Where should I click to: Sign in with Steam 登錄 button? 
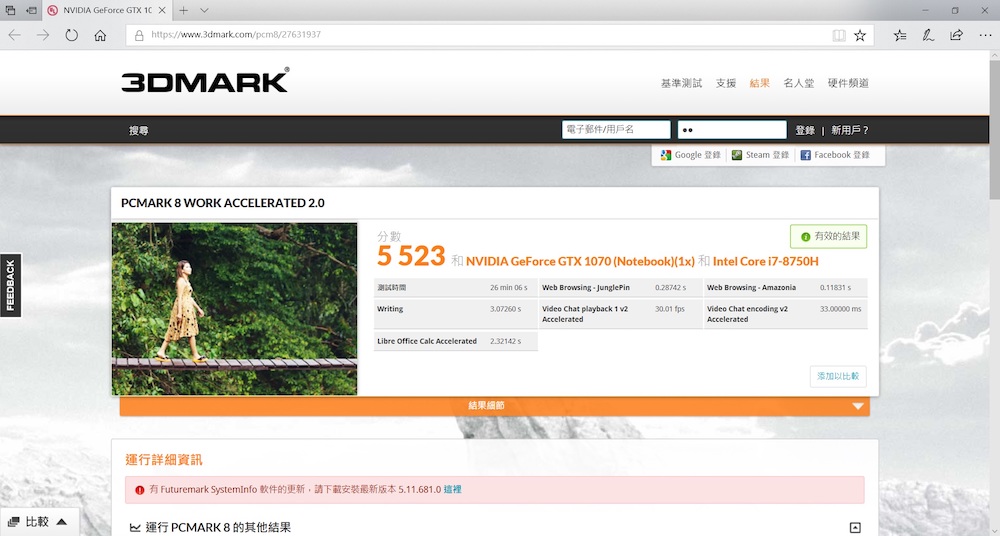(x=760, y=155)
